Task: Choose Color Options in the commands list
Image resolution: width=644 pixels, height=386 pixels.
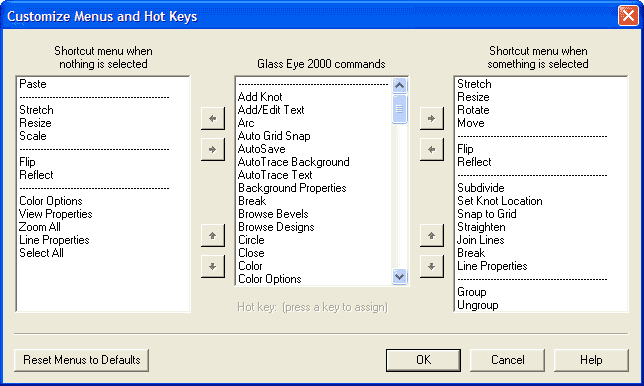Action: tap(270, 279)
